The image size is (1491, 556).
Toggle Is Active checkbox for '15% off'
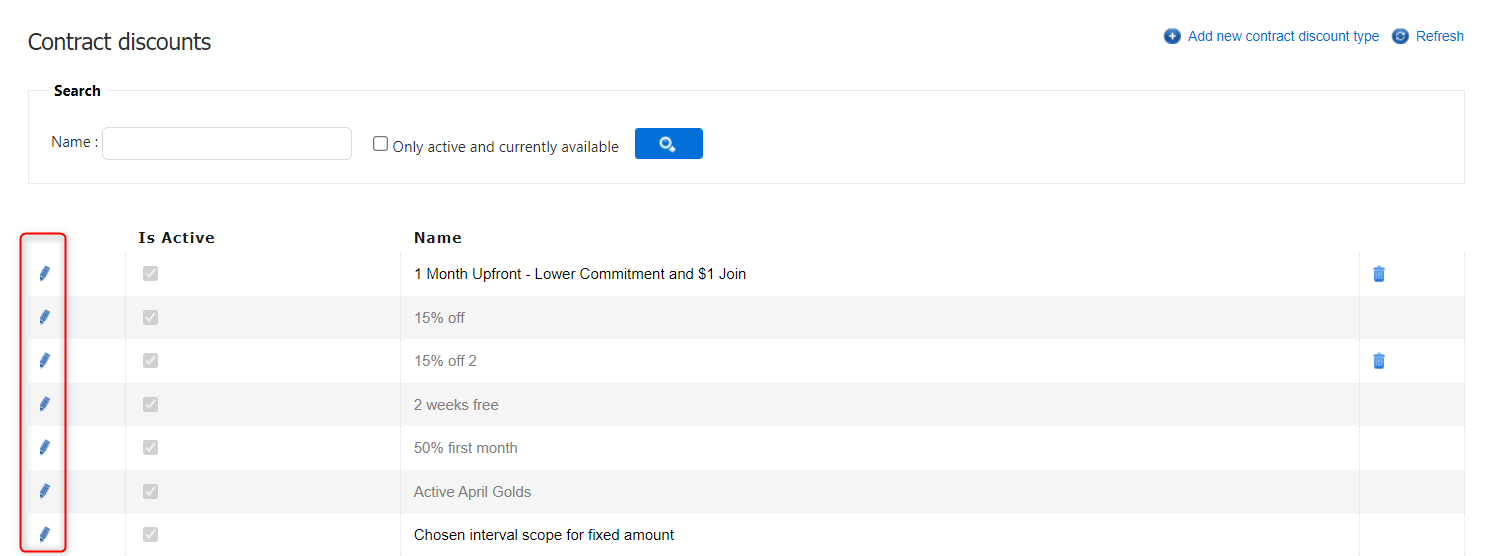pyautogui.click(x=150, y=317)
